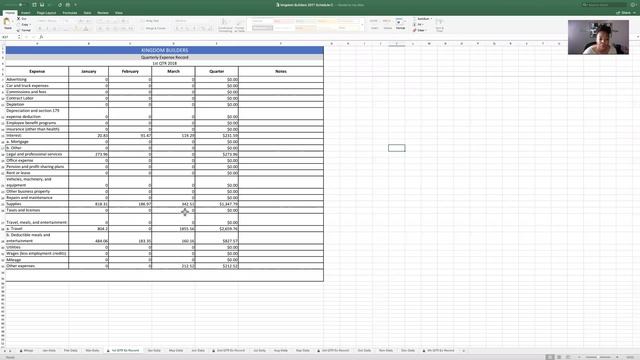Viewport: 640px width, 360px height.
Task: Switch to the Mar Data sheet tab
Action: click(x=92, y=351)
